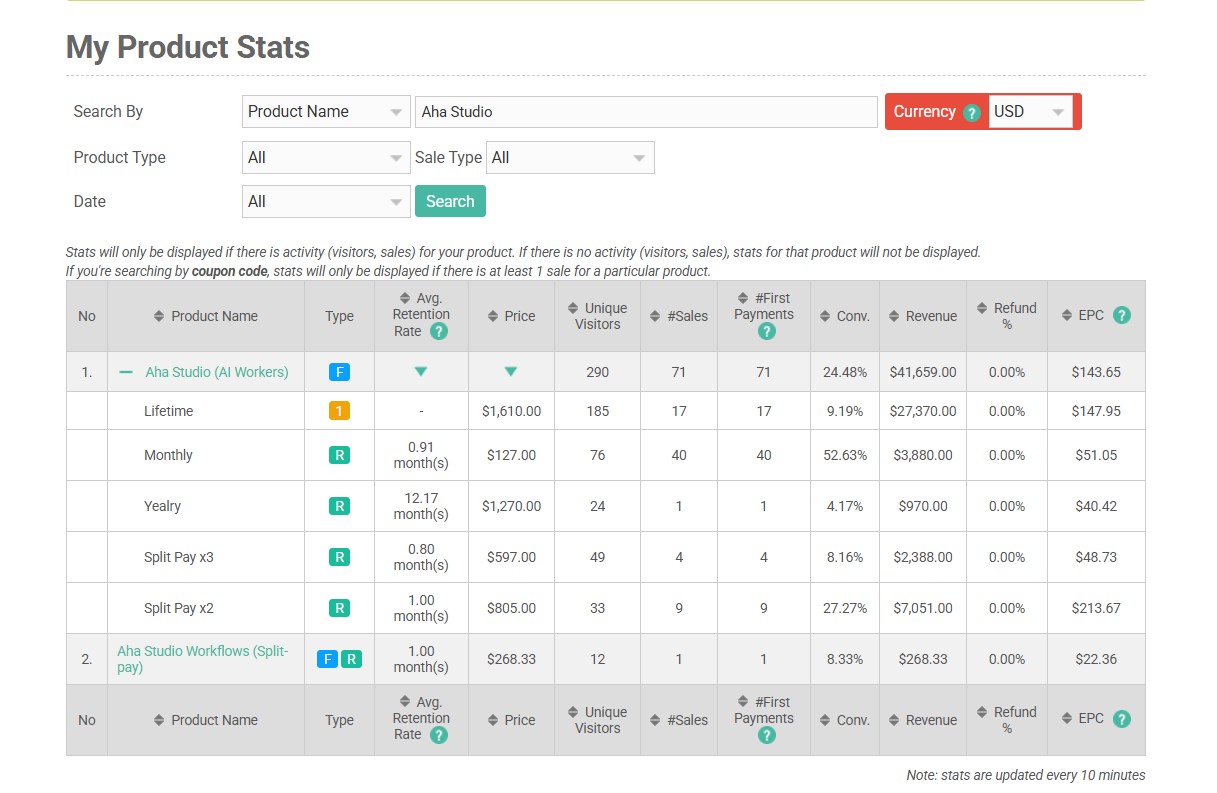Click the $143.65 EPC cell
Viewport: 1217px width, 793px height.
1096,372
